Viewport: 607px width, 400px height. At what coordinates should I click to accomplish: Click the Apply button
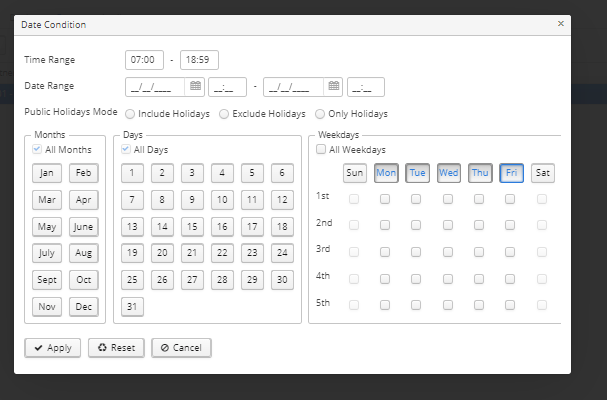point(53,348)
